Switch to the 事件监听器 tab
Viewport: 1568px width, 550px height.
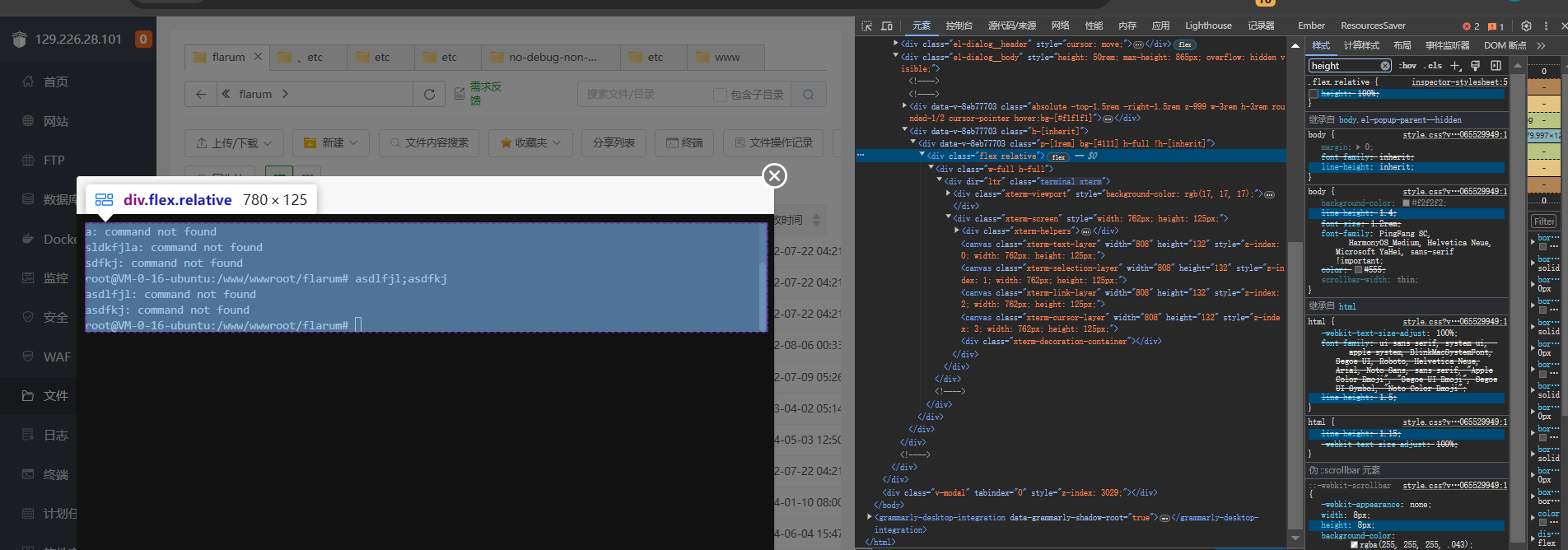coord(1447,45)
